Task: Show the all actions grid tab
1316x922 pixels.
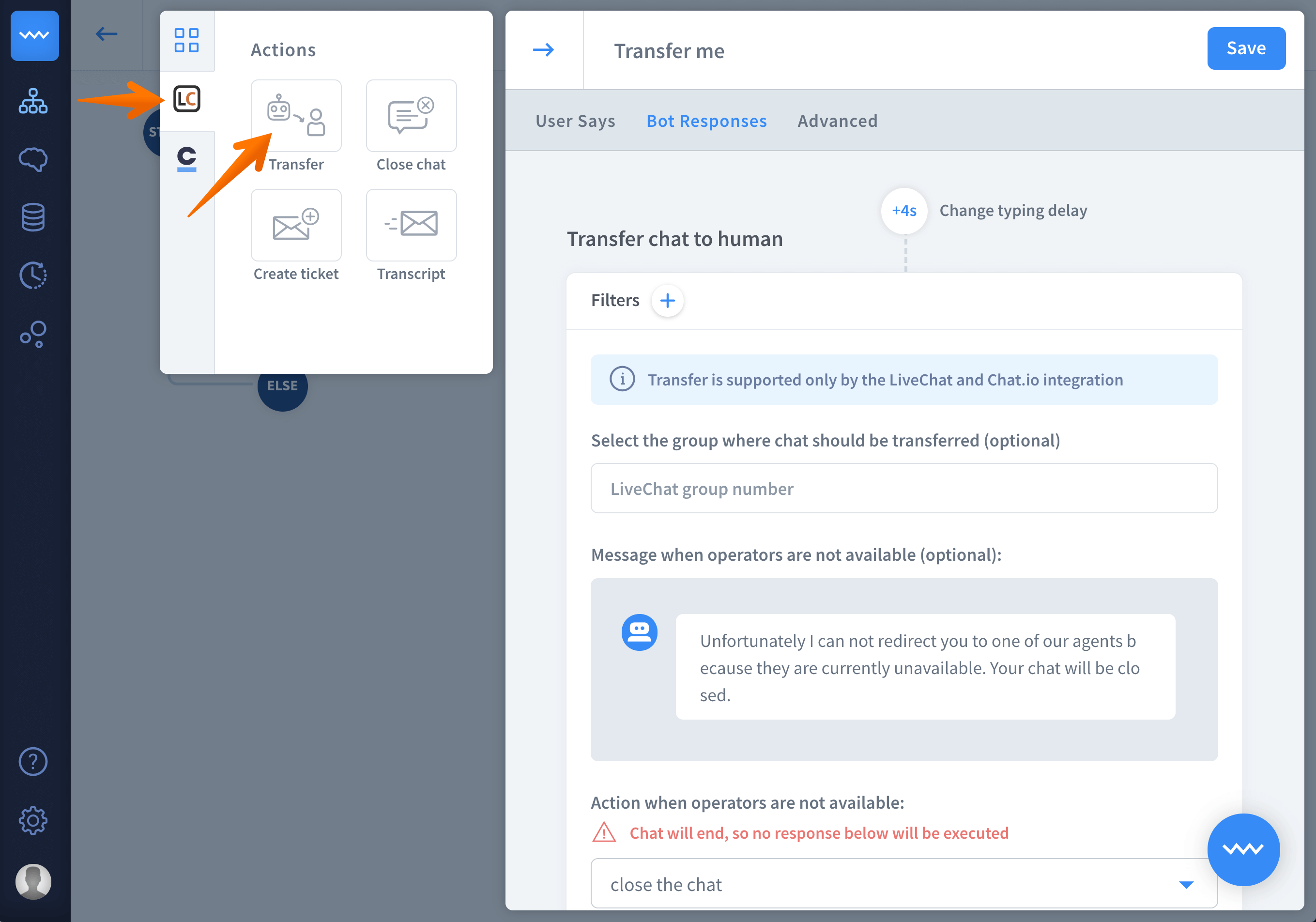Action: (187, 40)
